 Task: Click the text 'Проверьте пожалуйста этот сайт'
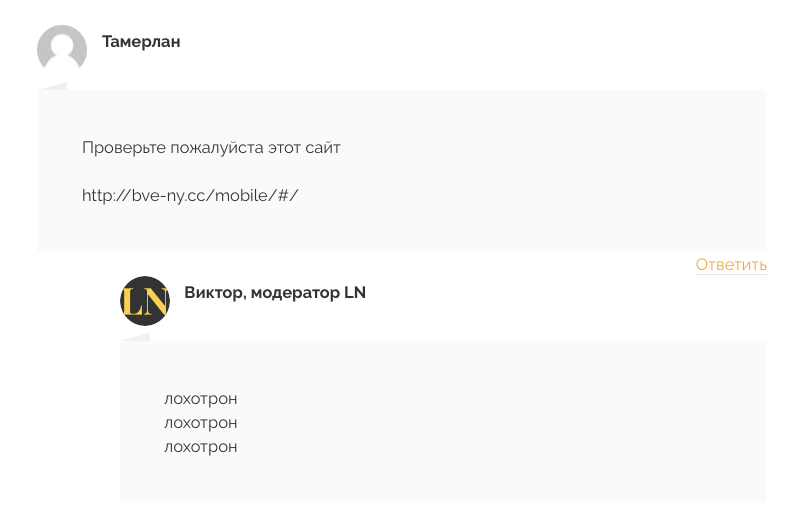click(x=211, y=148)
